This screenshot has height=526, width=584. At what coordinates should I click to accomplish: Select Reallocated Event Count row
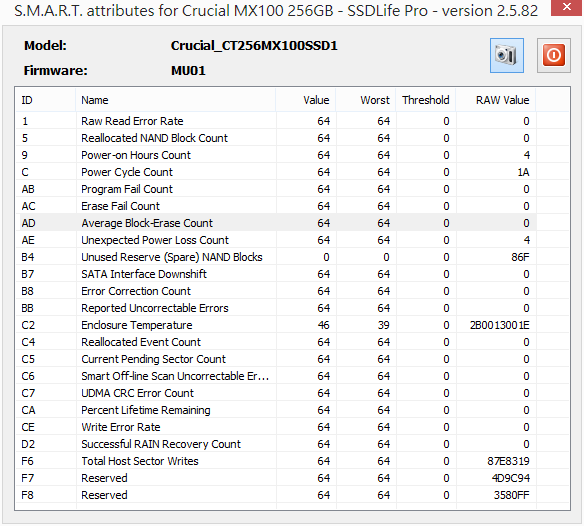pos(276,342)
